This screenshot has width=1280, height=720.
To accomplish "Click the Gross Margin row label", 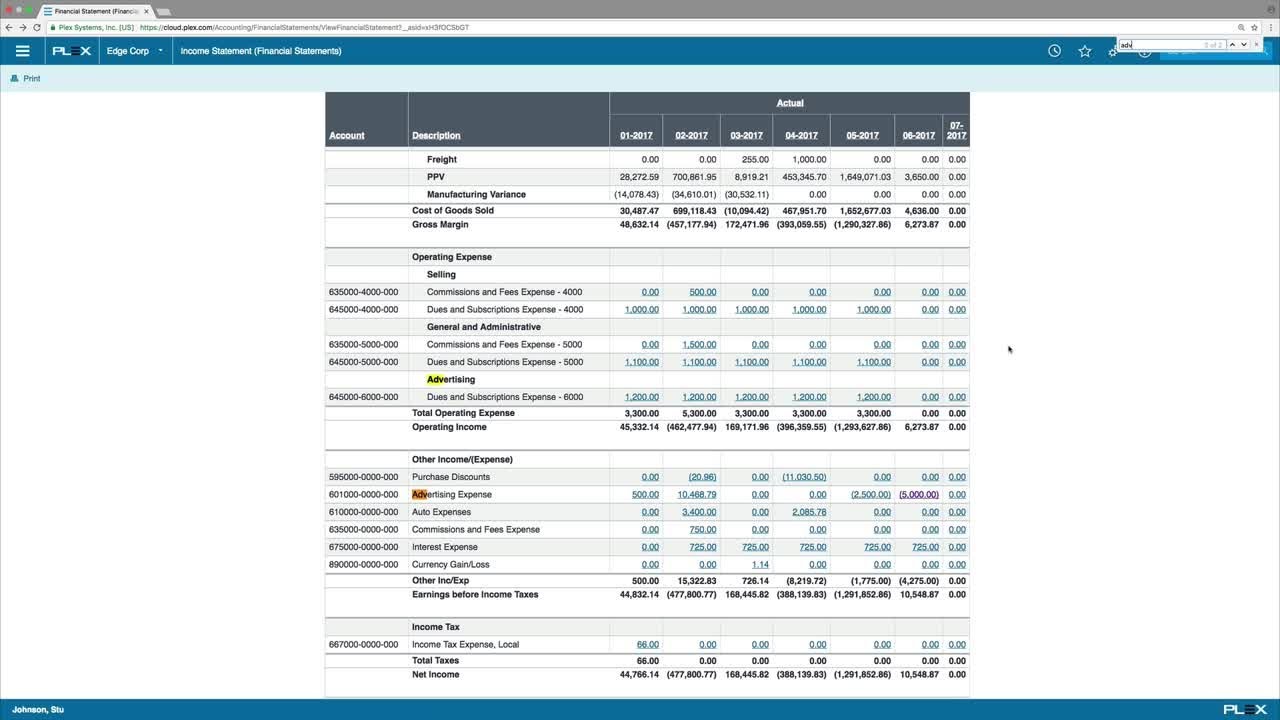I will tap(440, 225).
